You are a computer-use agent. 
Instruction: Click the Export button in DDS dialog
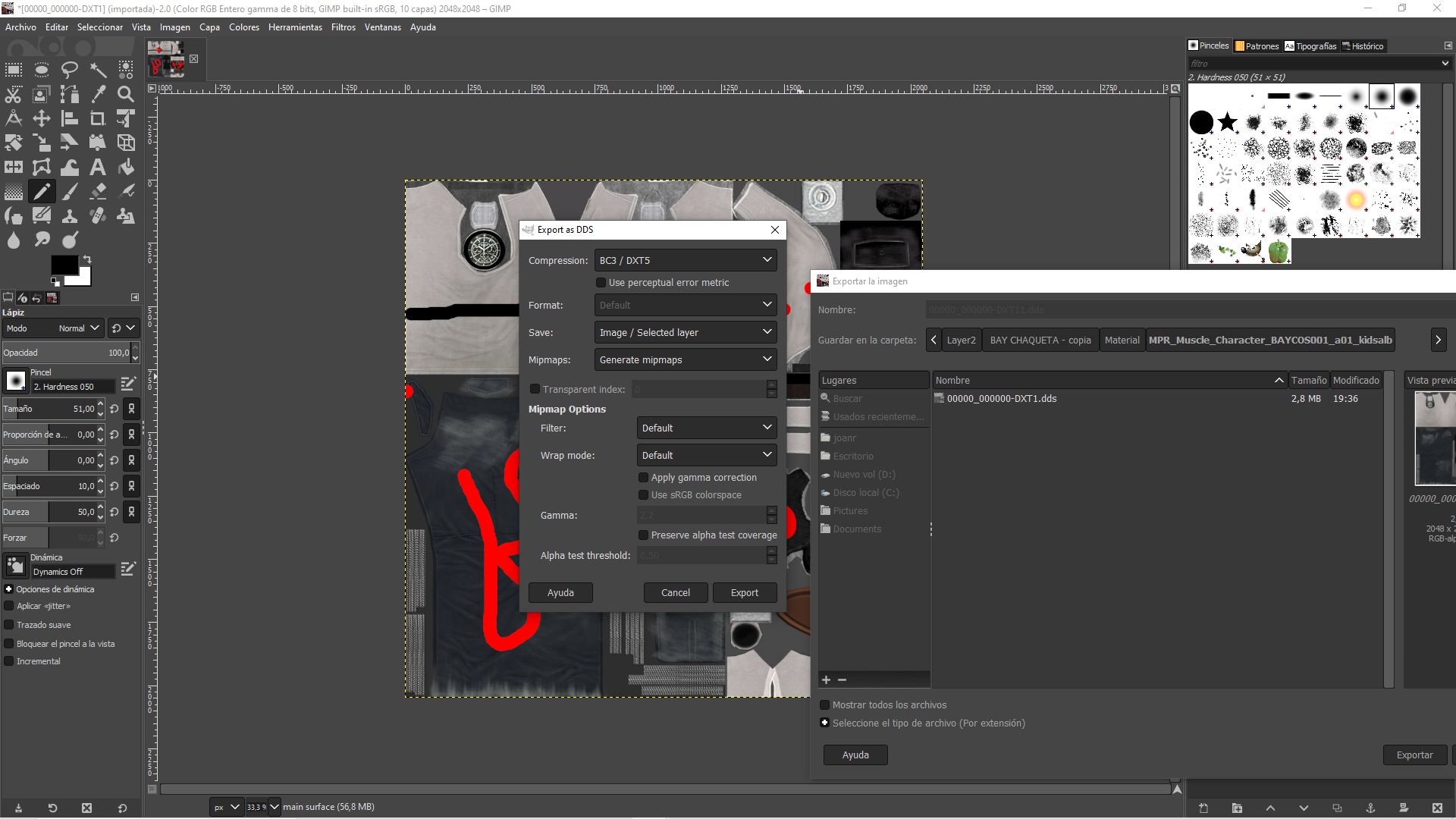coord(744,593)
